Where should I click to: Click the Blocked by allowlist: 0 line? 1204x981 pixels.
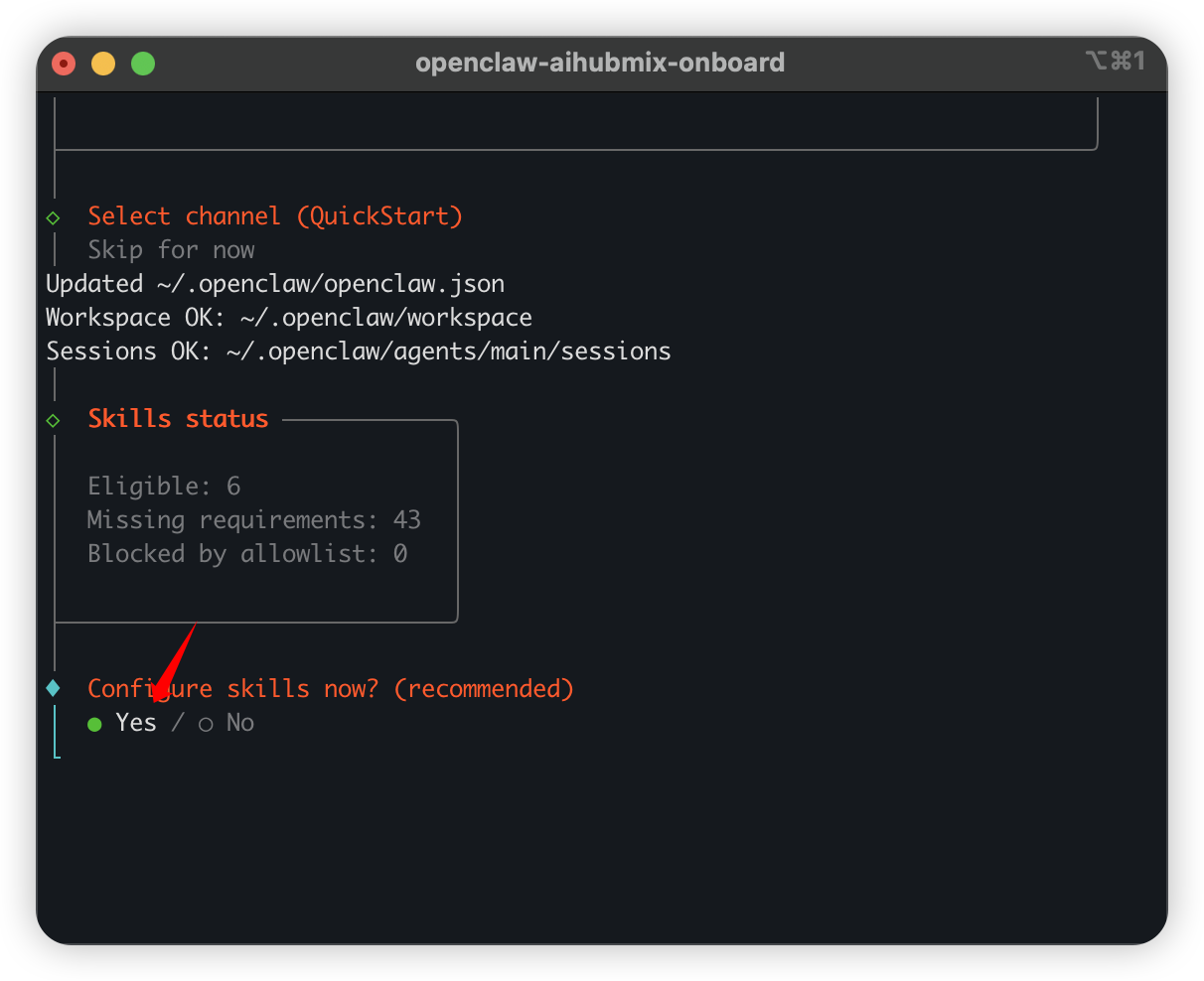(x=247, y=553)
